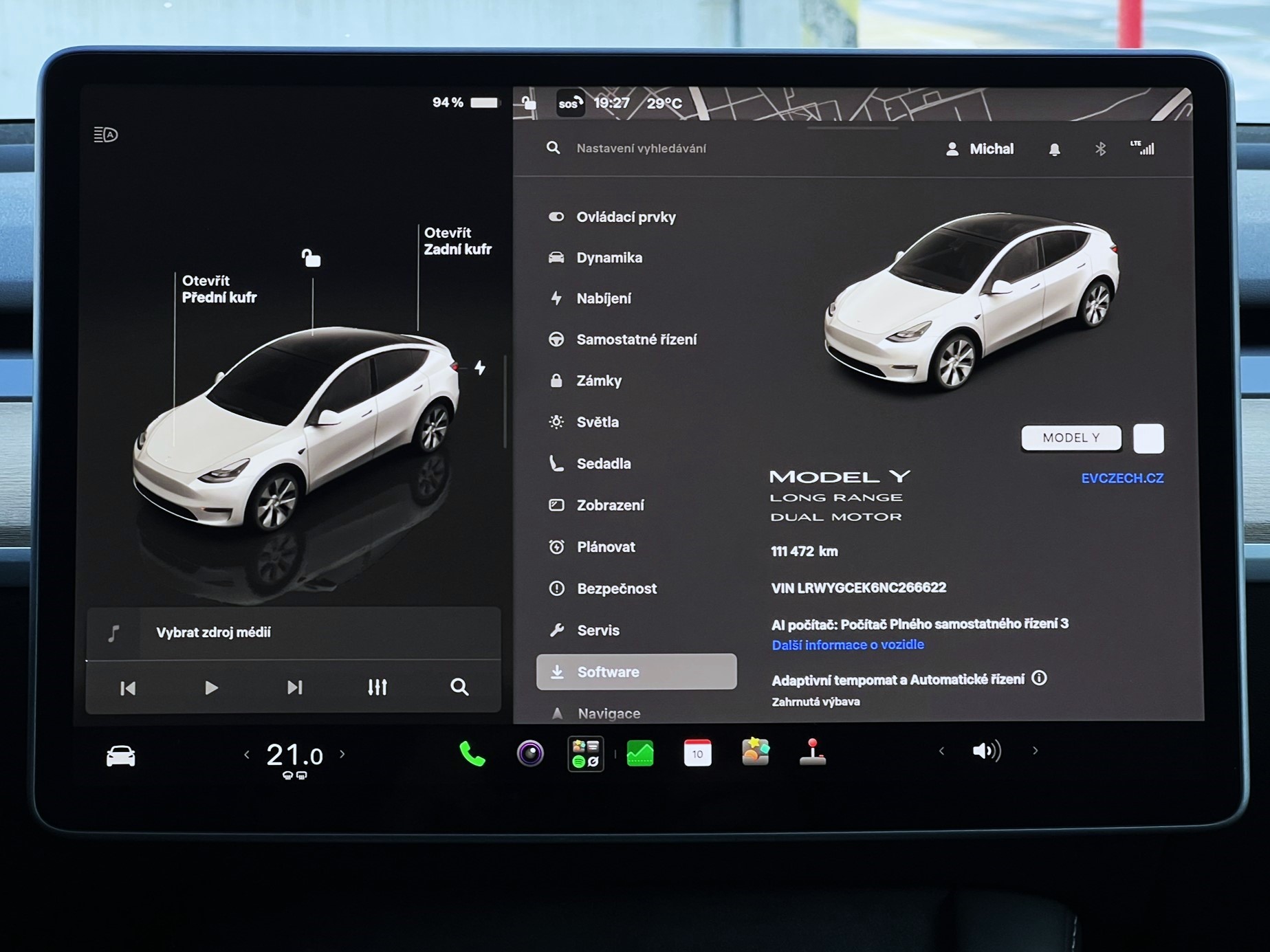Open the car controls icon in the bottom bar
The width and height of the screenshot is (1270, 952).
click(121, 756)
